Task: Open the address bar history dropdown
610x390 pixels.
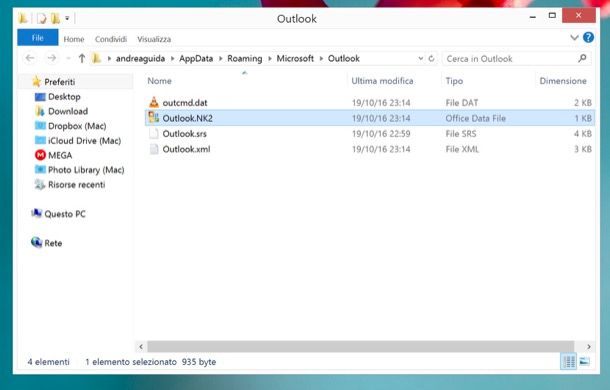Action: click(x=421, y=58)
